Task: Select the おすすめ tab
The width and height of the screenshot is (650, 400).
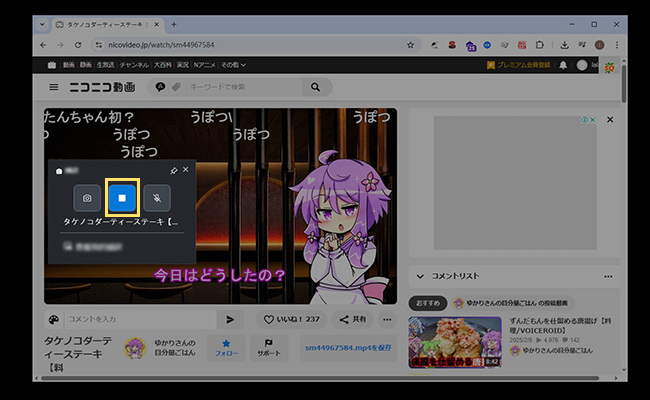Action: [428, 303]
